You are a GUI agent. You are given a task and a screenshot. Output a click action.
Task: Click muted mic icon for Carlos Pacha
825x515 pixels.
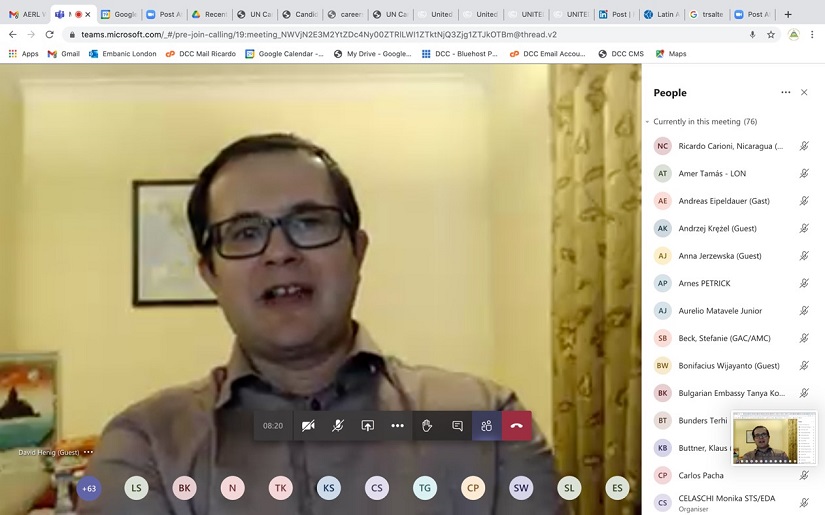(x=804, y=475)
